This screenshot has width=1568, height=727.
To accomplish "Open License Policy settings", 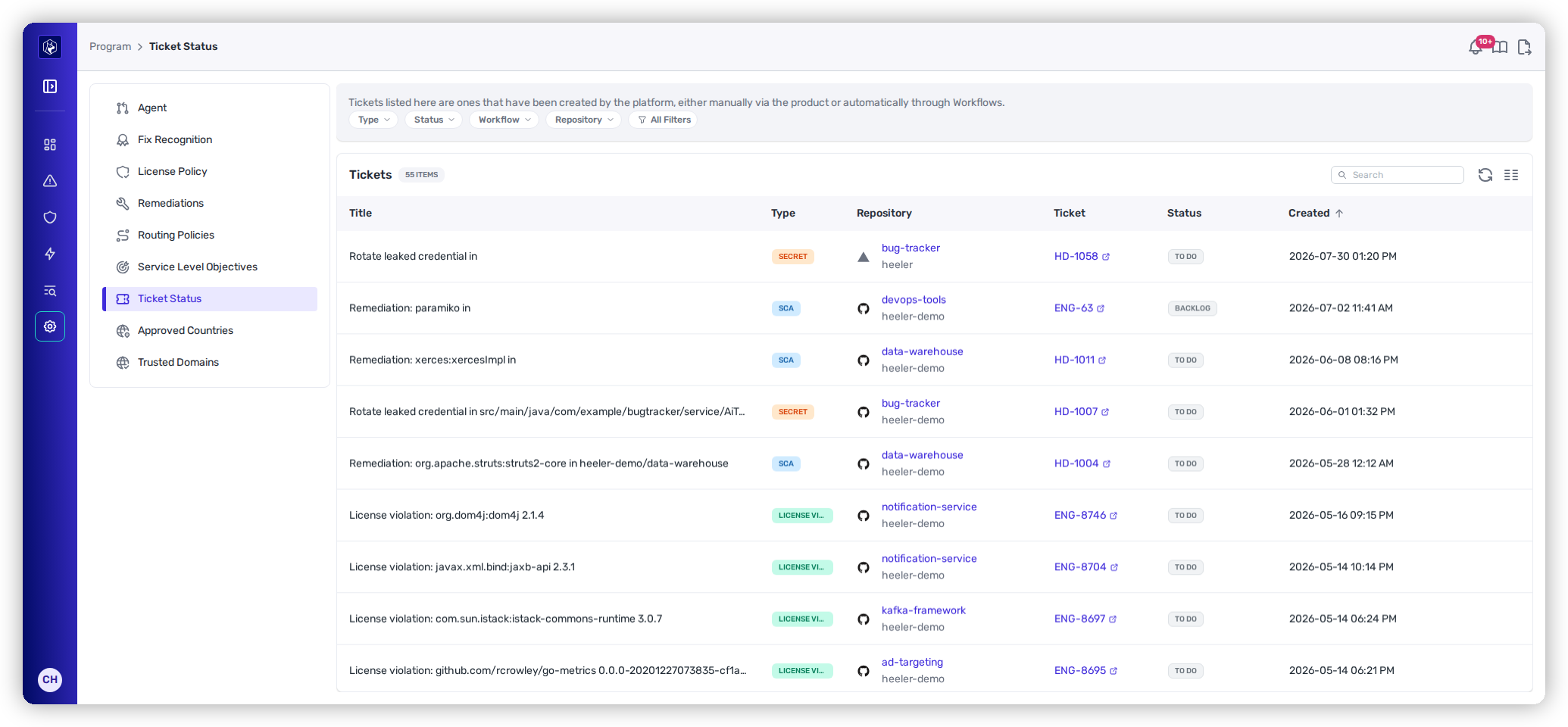I will tap(210, 172).
